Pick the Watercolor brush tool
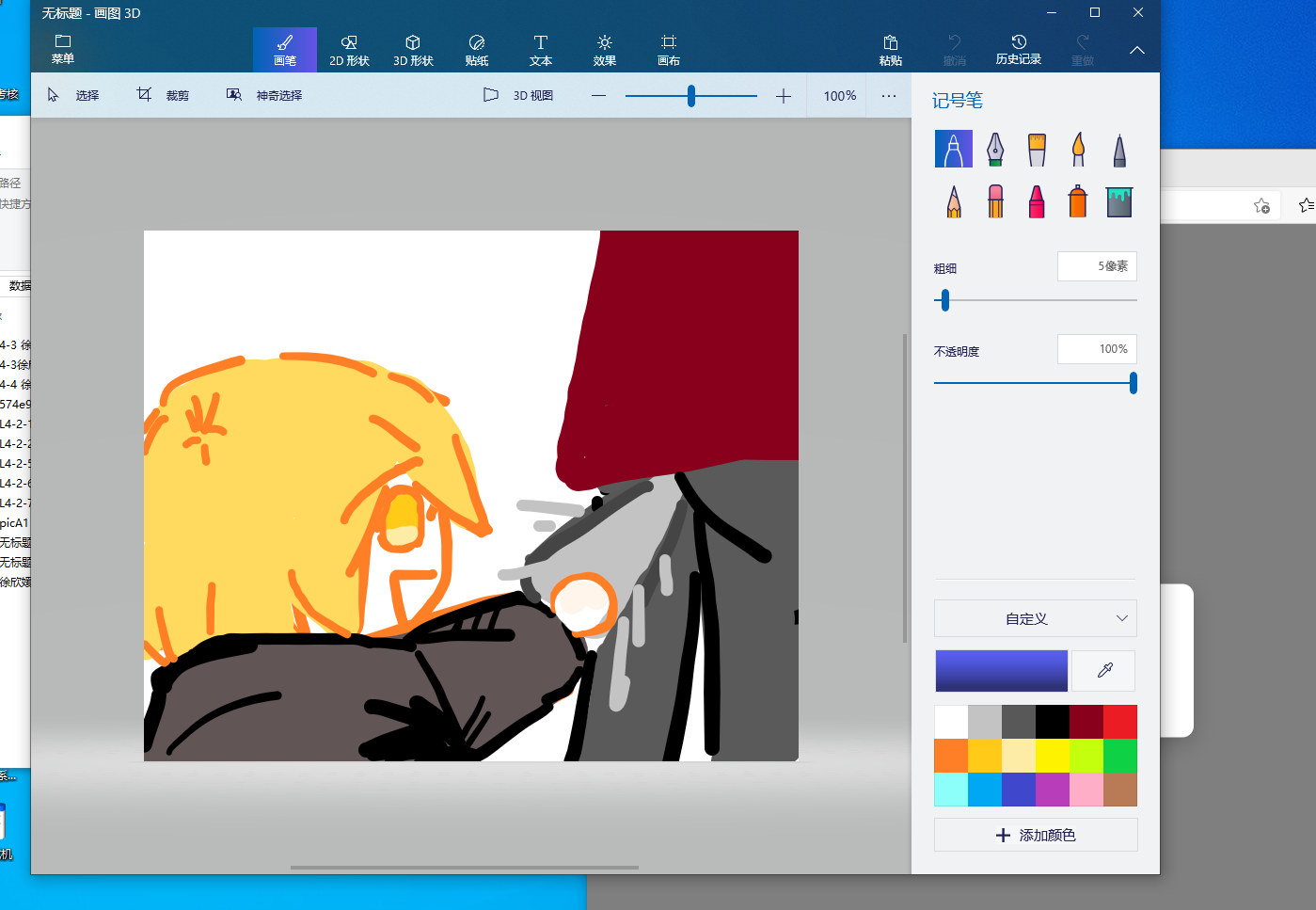The image size is (1316, 910). coord(1077,149)
